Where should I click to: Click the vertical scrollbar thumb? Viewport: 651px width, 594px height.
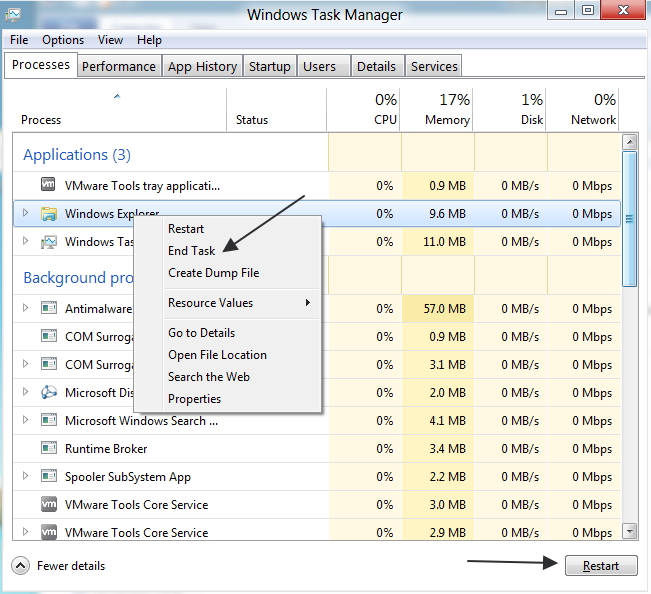pos(630,219)
